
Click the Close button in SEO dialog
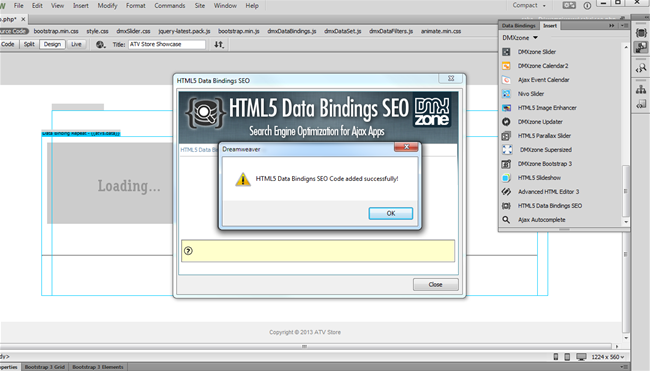click(436, 284)
